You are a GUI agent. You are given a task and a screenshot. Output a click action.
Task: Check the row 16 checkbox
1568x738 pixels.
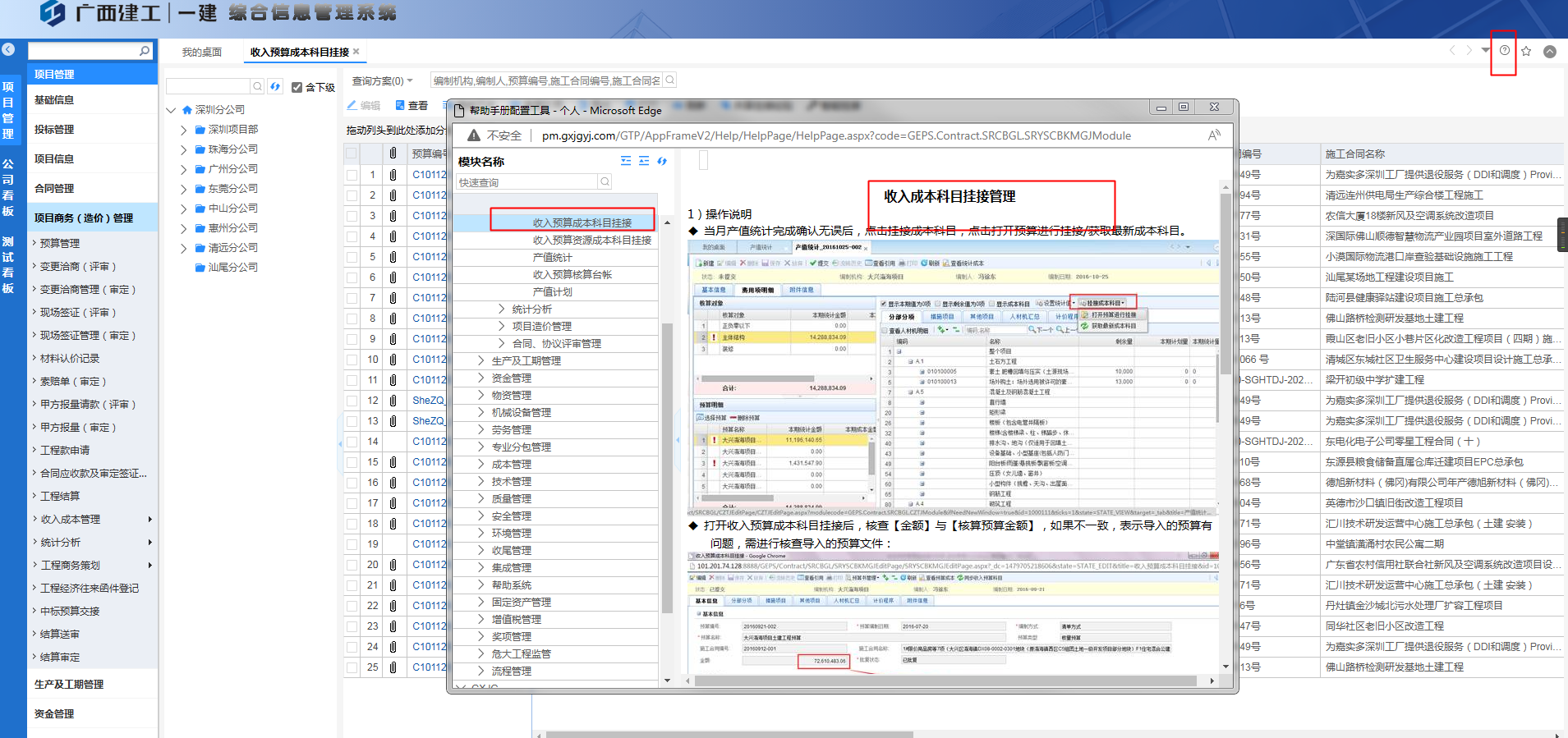point(352,483)
